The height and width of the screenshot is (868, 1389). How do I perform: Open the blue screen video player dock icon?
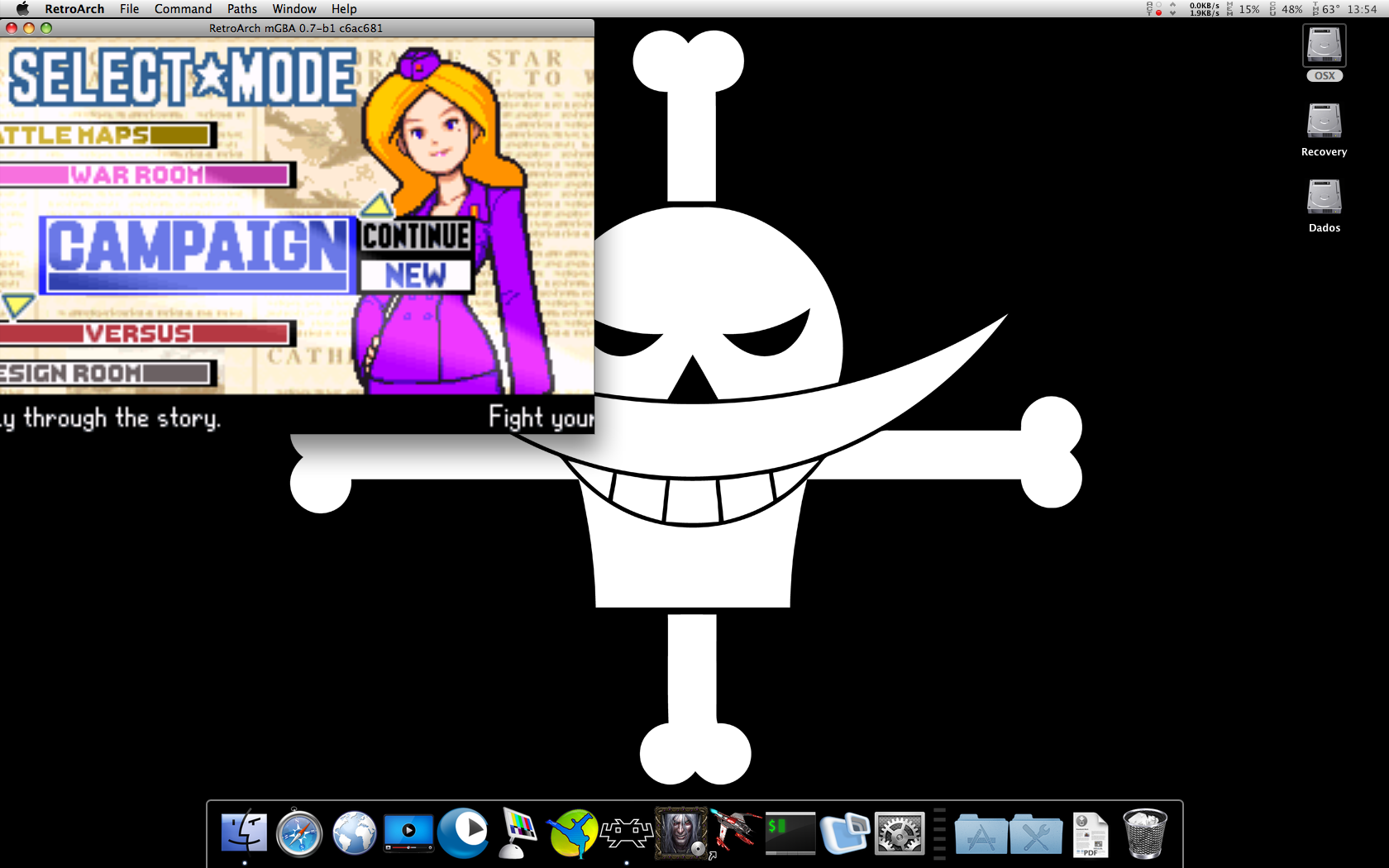[x=408, y=833]
